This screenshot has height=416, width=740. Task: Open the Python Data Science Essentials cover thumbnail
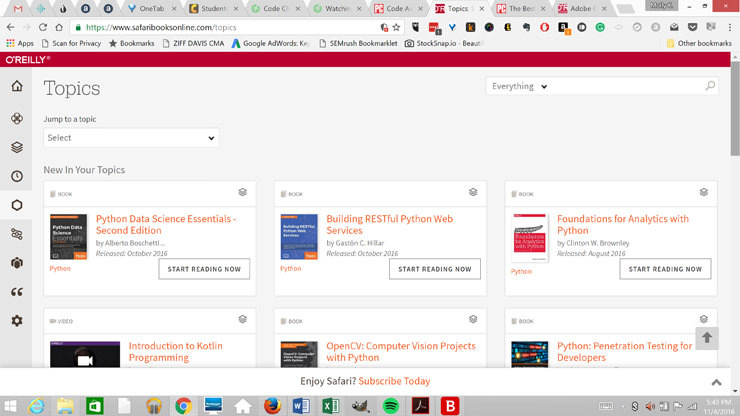[68, 237]
